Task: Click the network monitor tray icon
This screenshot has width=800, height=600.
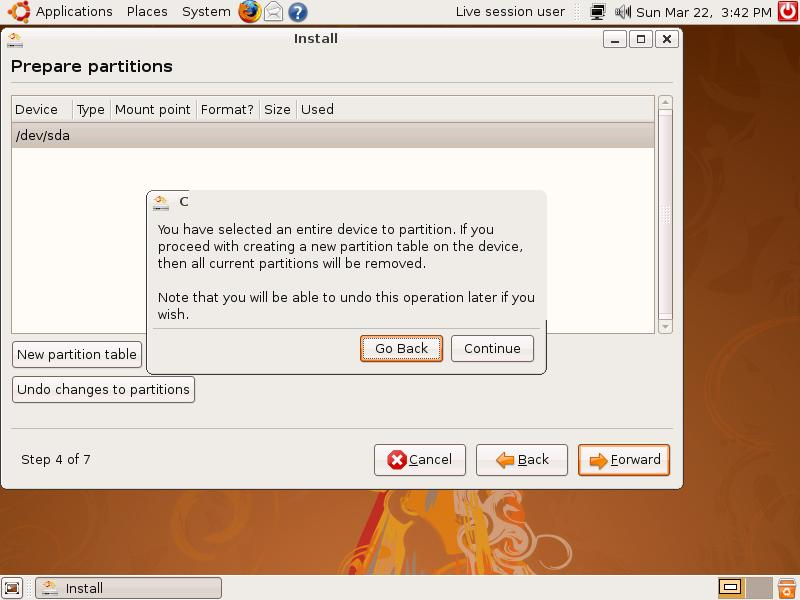Action: (x=597, y=12)
